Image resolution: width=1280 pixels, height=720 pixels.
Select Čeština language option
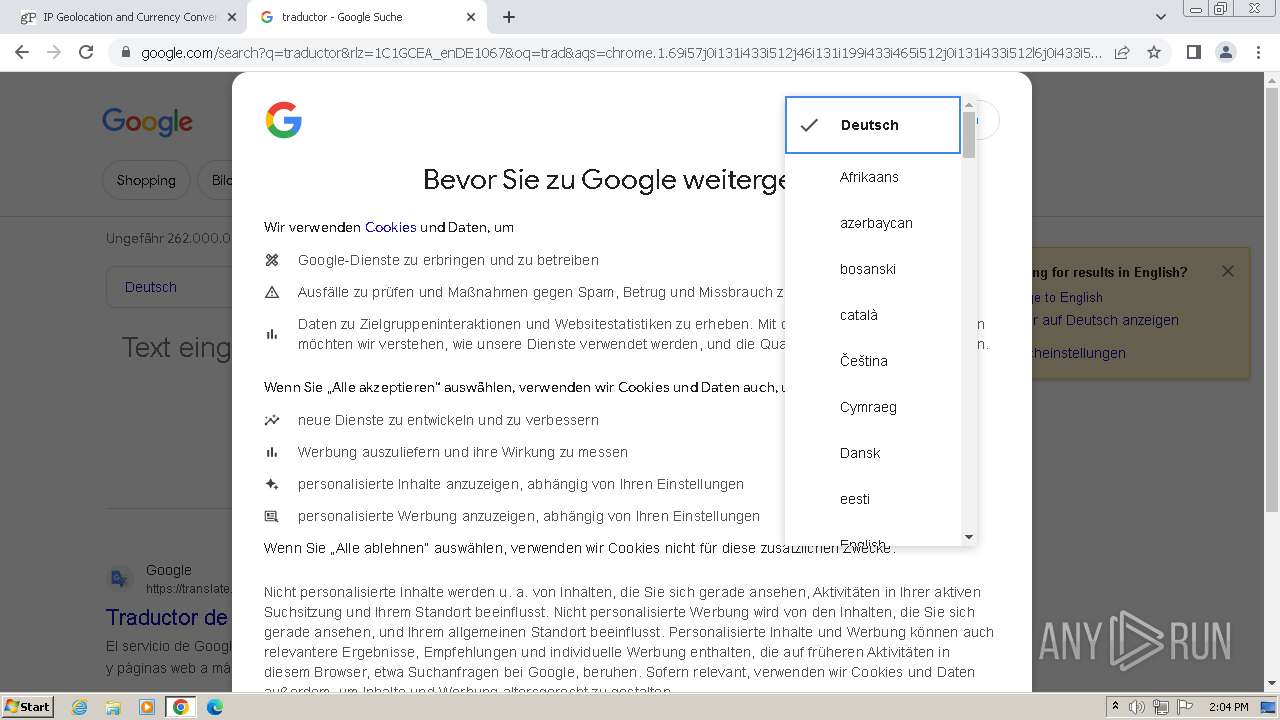click(x=872, y=361)
